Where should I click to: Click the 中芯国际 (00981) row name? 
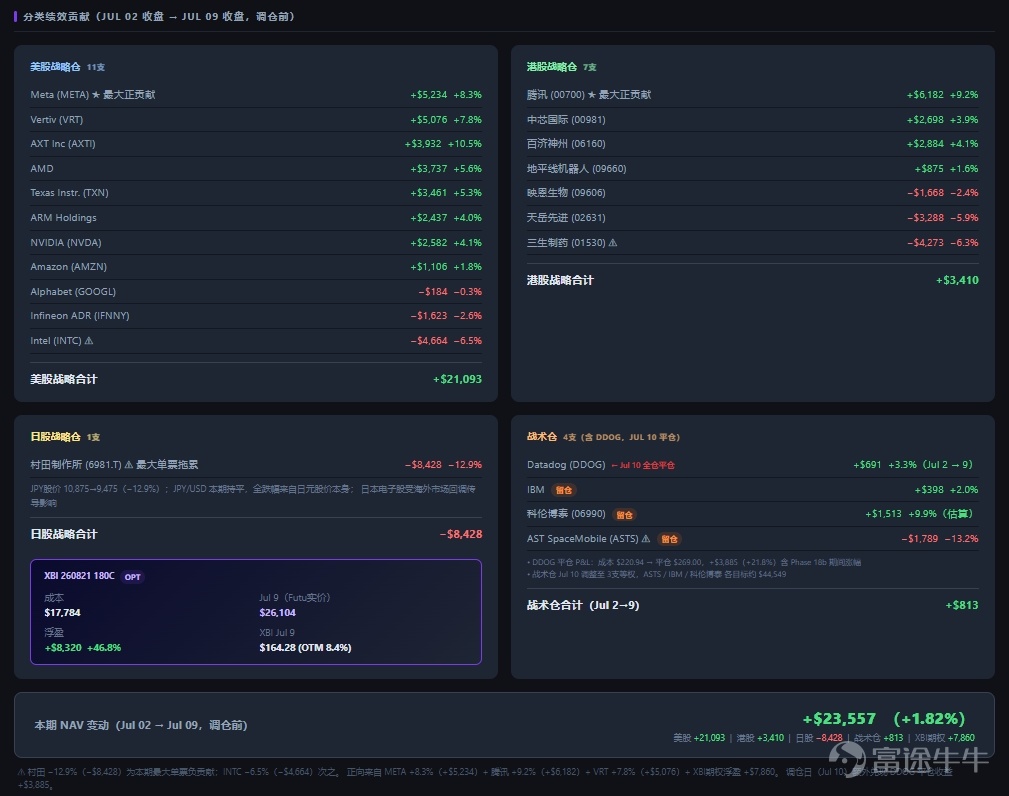(566, 120)
